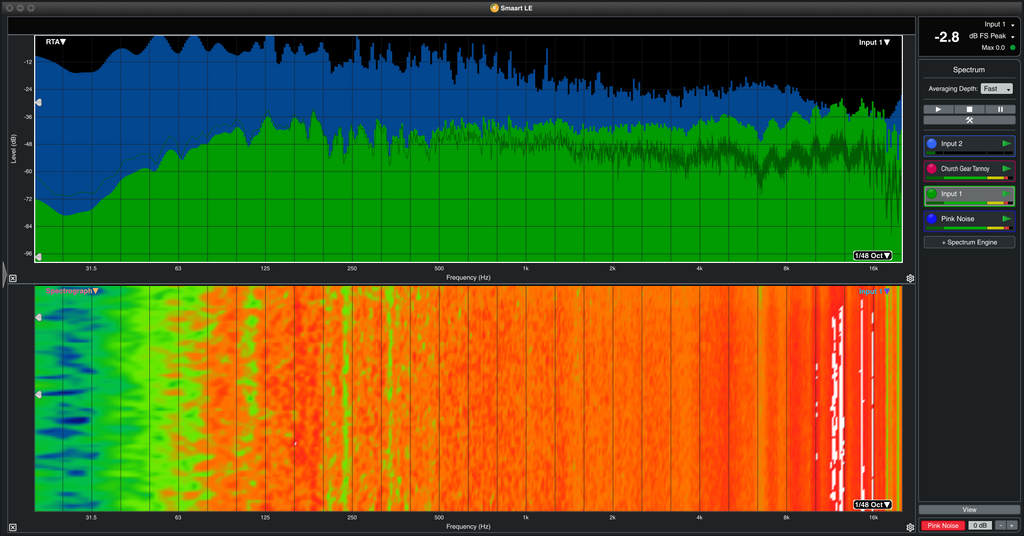The width and height of the screenshot is (1024, 536).
Task: Open spectrum settings via hammer-wrench icon
Action: click(x=969, y=120)
